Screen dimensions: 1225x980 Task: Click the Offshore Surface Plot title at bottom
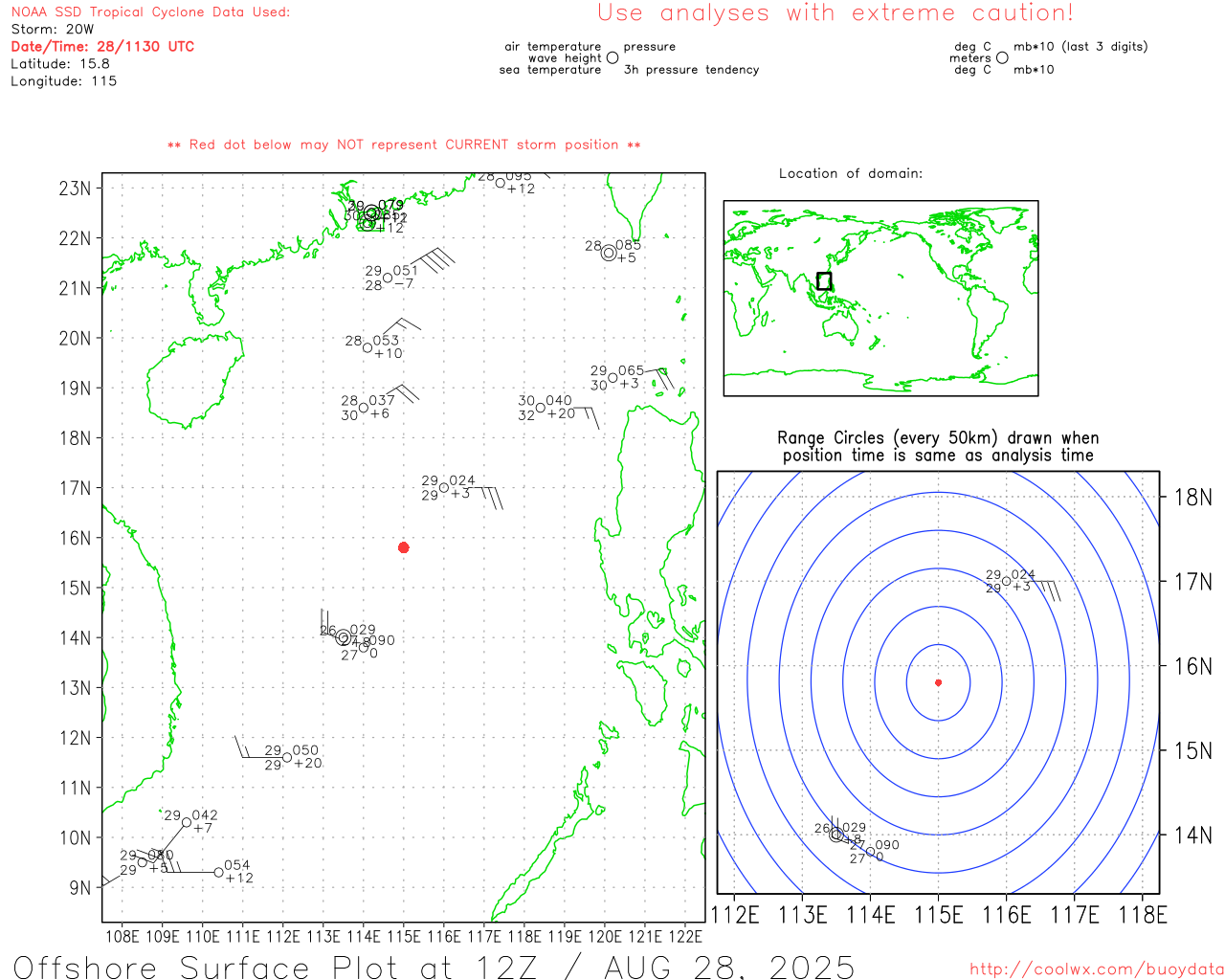(x=434, y=967)
